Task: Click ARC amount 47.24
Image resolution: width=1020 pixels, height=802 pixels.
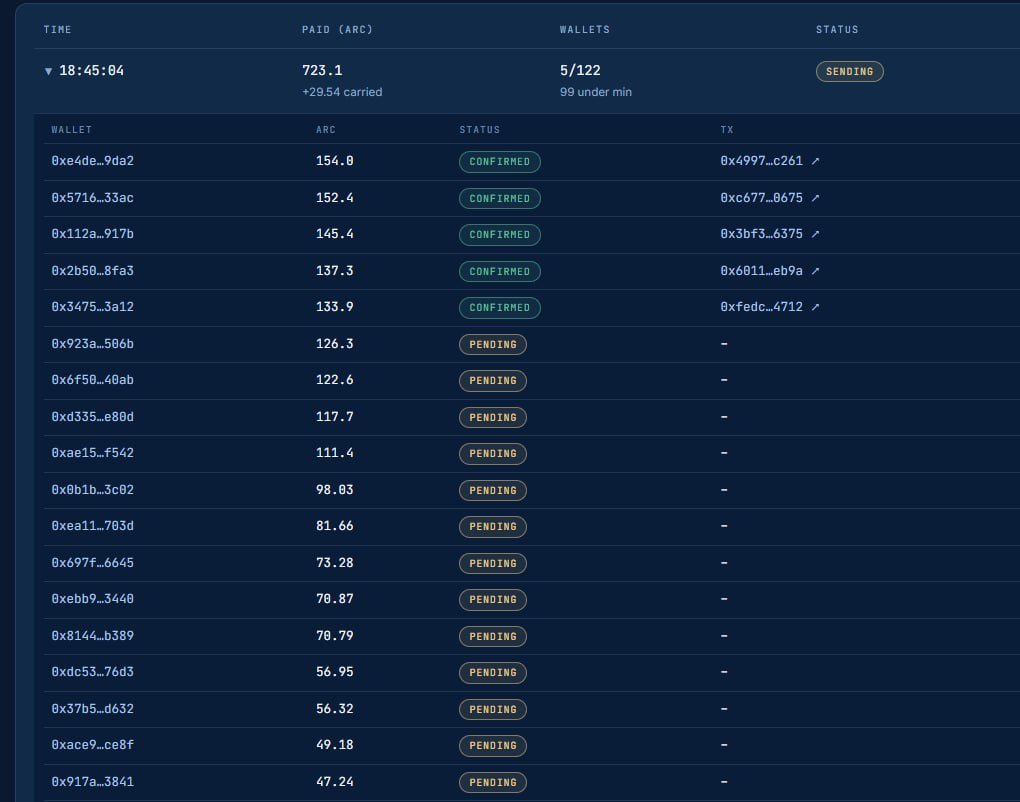Action: (334, 782)
